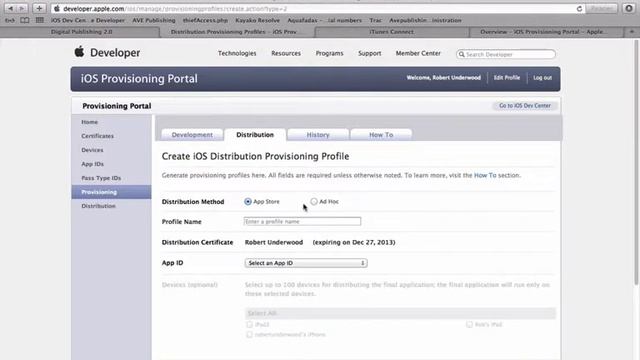Viewport: 640px width, 360px height.
Task: Reload the page with the refresh icon
Action: 579,9
